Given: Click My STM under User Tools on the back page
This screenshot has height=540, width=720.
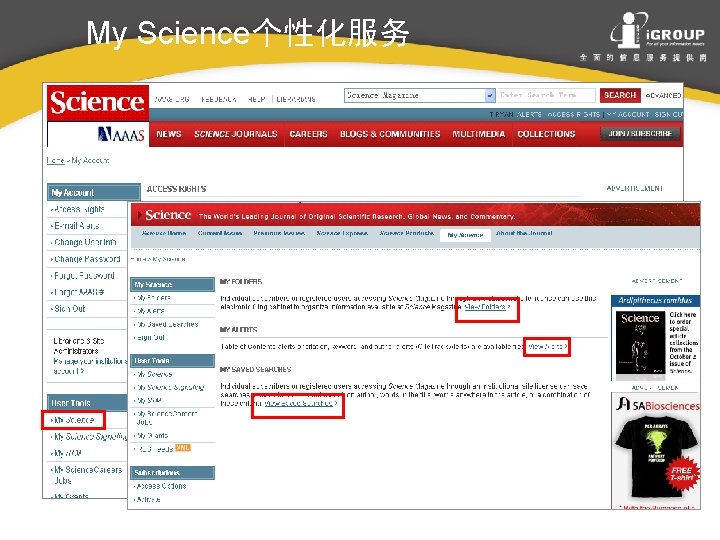Looking at the screenshot, I should pos(68,453).
